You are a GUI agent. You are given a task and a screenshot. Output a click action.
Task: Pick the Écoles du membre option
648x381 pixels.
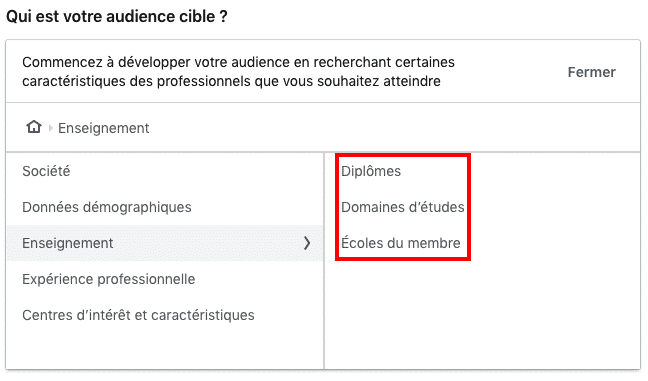click(400, 243)
